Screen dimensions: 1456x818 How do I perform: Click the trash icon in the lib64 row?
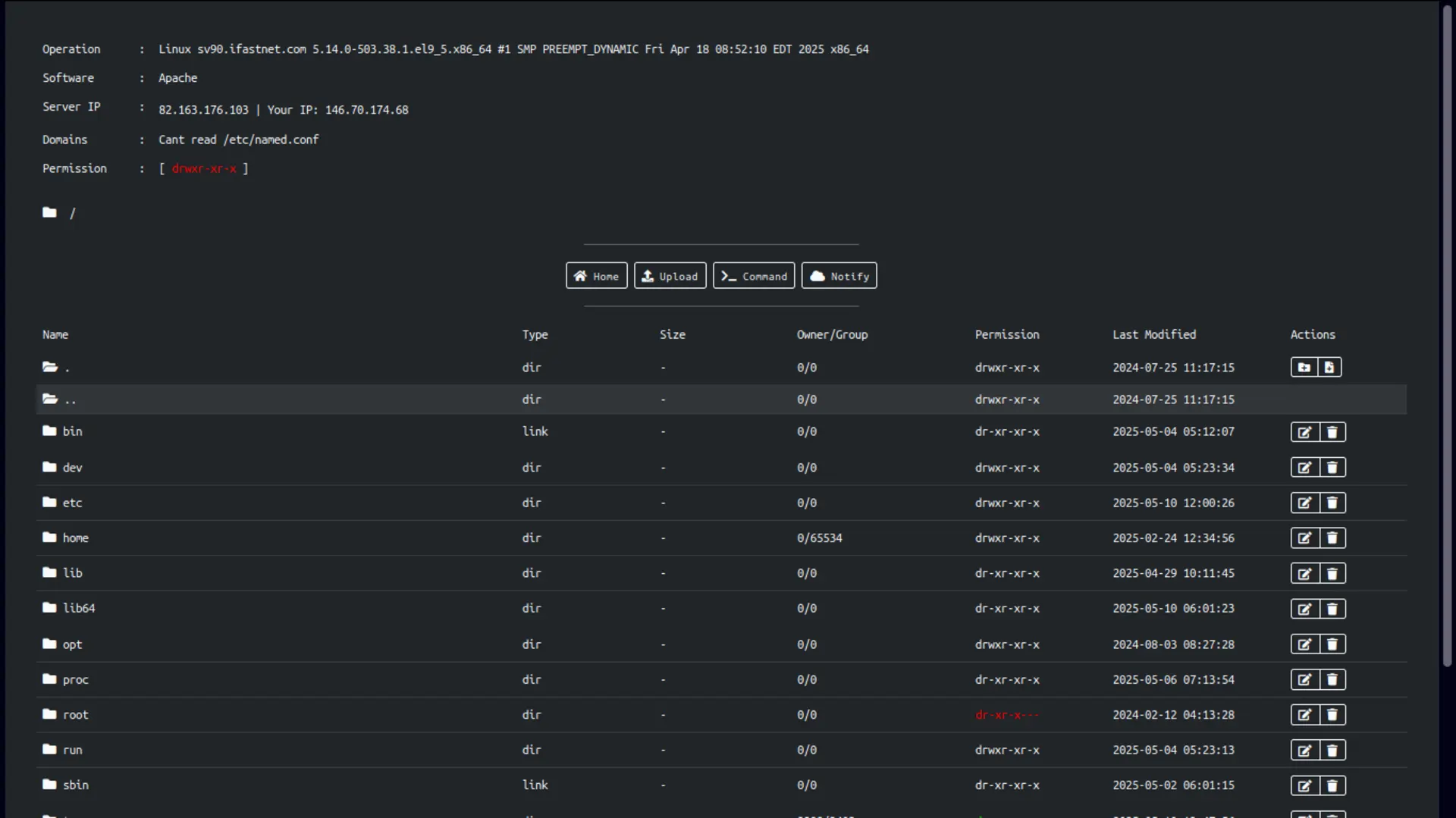(x=1332, y=609)
